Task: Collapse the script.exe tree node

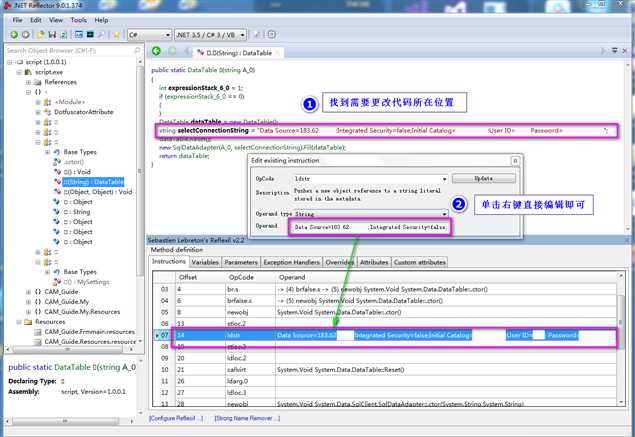Action: pos(19,72)
